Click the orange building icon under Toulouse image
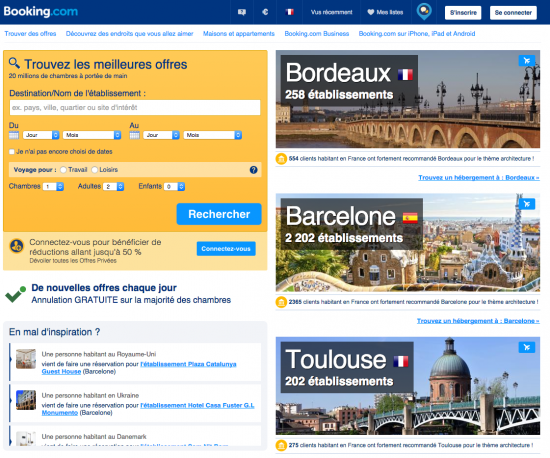This screenshot has width=550, height=458. click(x=281, y=445)
